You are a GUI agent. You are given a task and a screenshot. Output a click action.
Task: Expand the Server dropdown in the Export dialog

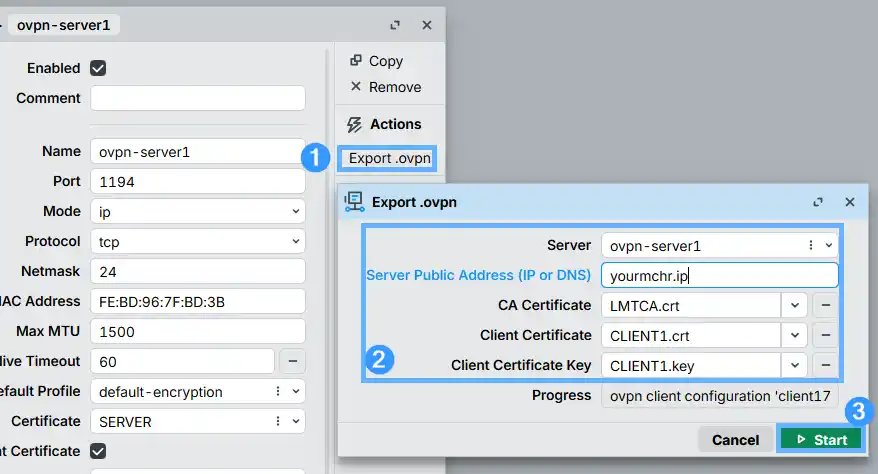pos(829,245)
